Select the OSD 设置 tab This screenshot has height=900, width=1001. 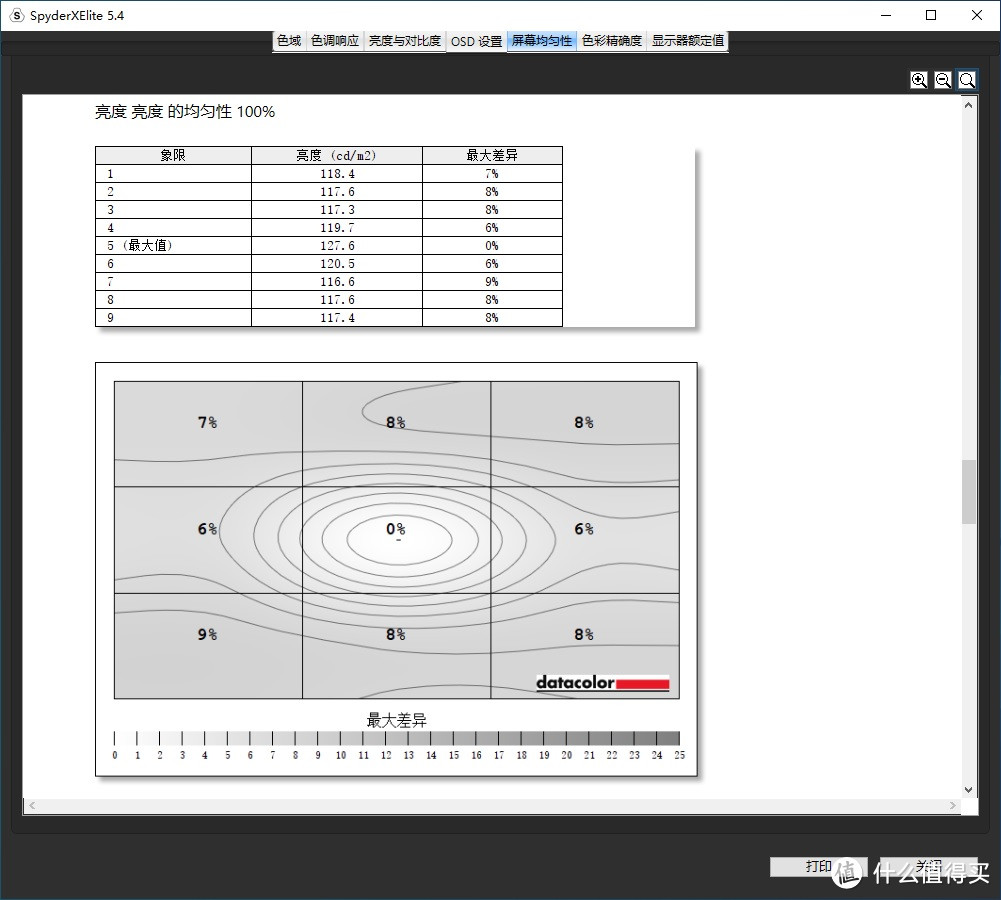[476, 41]
